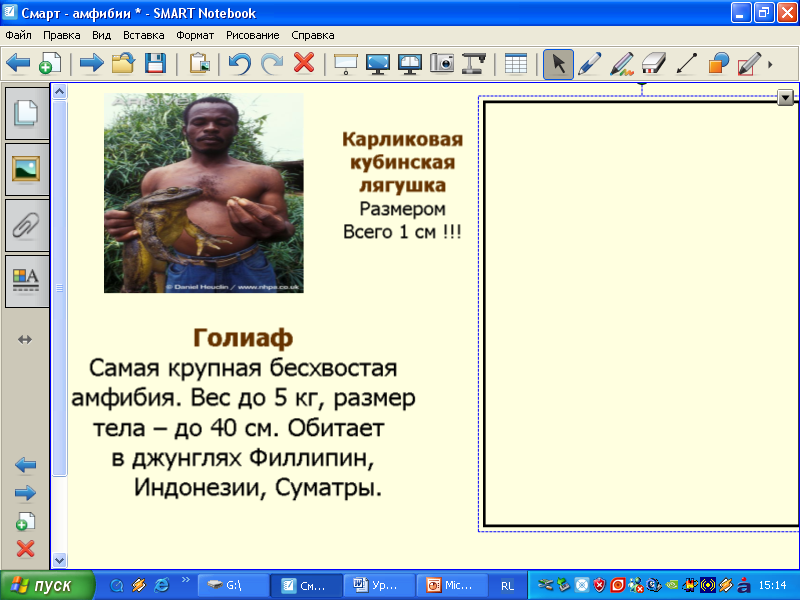The height and width of the screenshot is (600, 800).
Task: Undo the last action
Action: point(240,64)
